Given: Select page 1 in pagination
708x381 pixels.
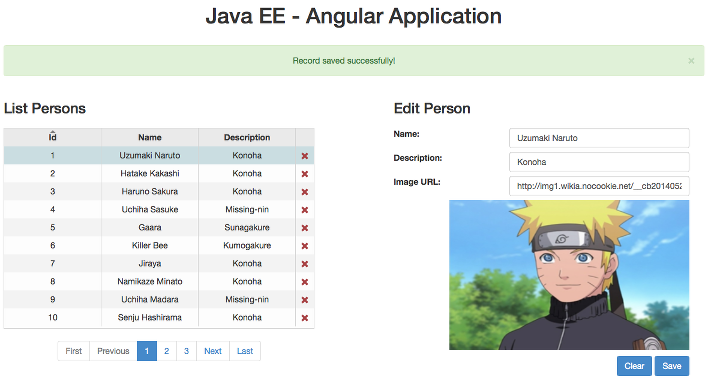Looking at the screenshot, I should 147,351.
